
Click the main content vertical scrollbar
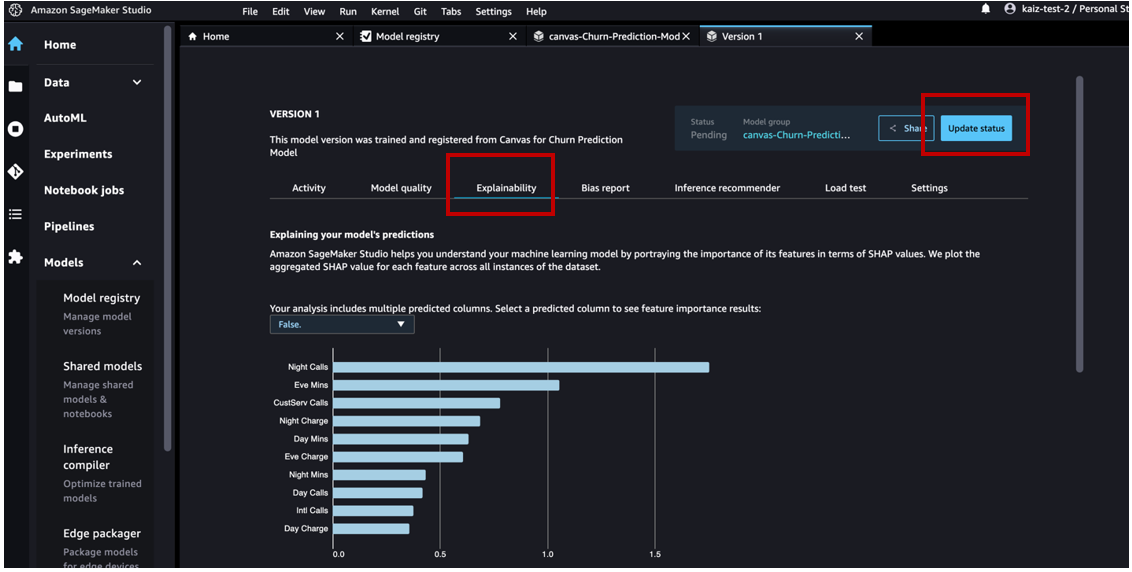[x=1079, y=224]
